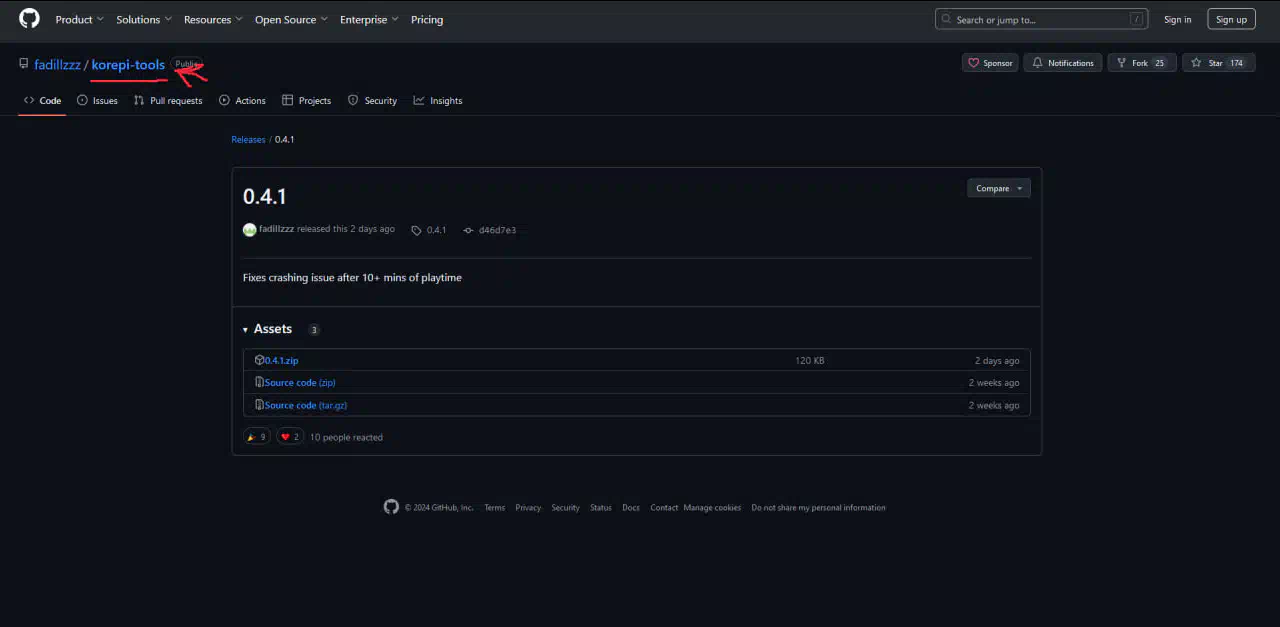
Task: Switch to the Projects tab
Action: coord(306,100)
